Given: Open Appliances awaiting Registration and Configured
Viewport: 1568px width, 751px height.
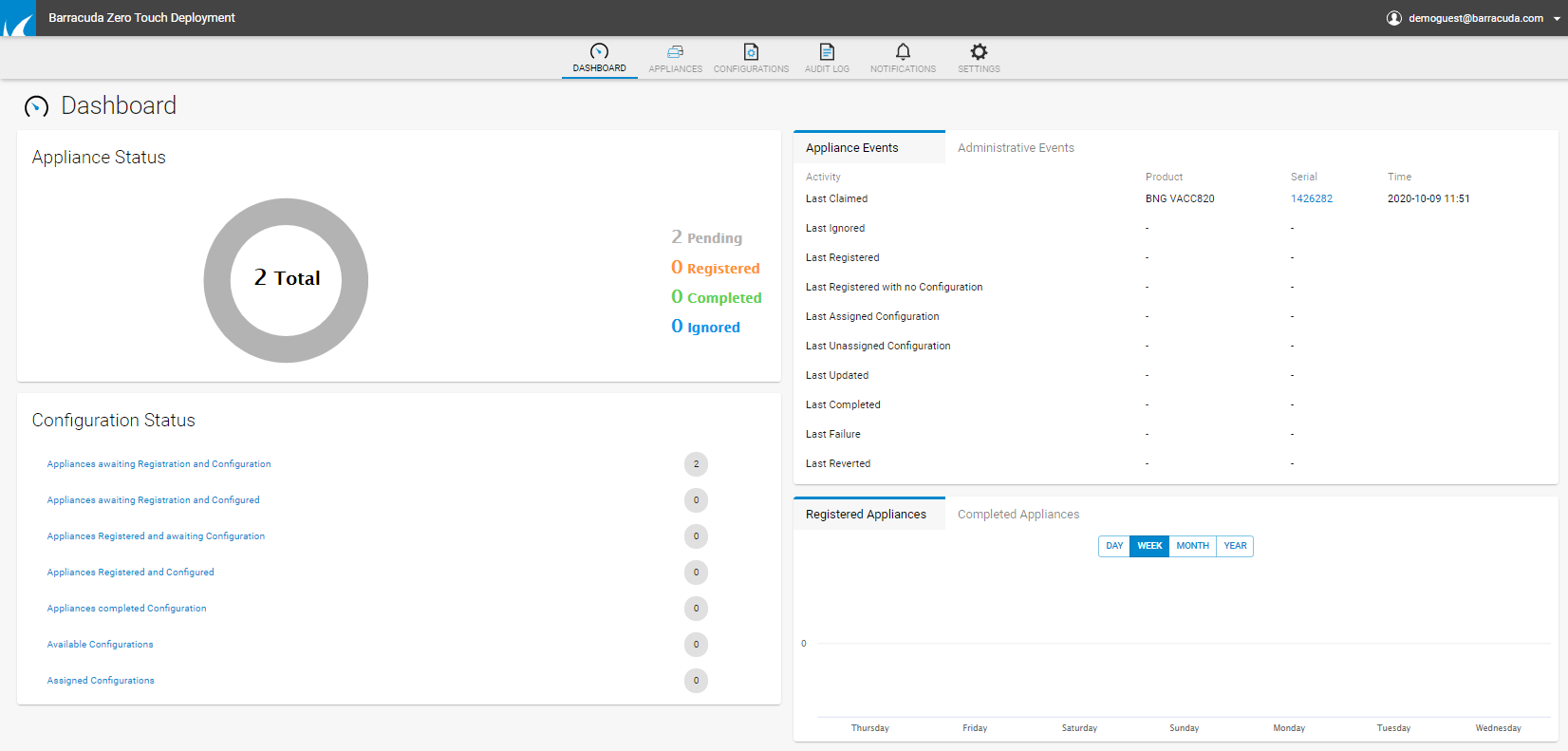Looking at the screenshot, I should tap(153, 500).
